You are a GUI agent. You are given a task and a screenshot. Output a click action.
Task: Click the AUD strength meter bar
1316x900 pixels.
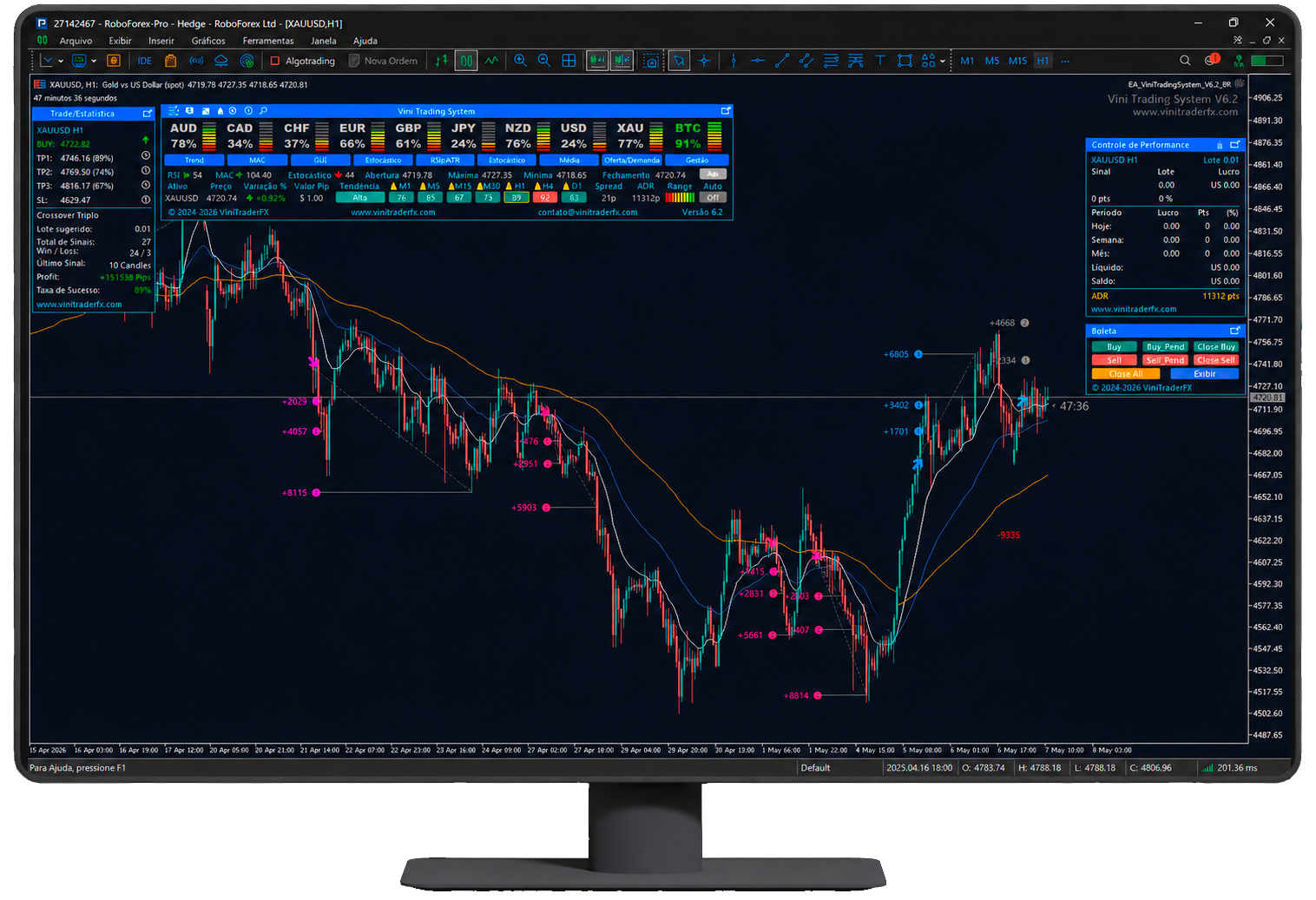pos(209,136)
